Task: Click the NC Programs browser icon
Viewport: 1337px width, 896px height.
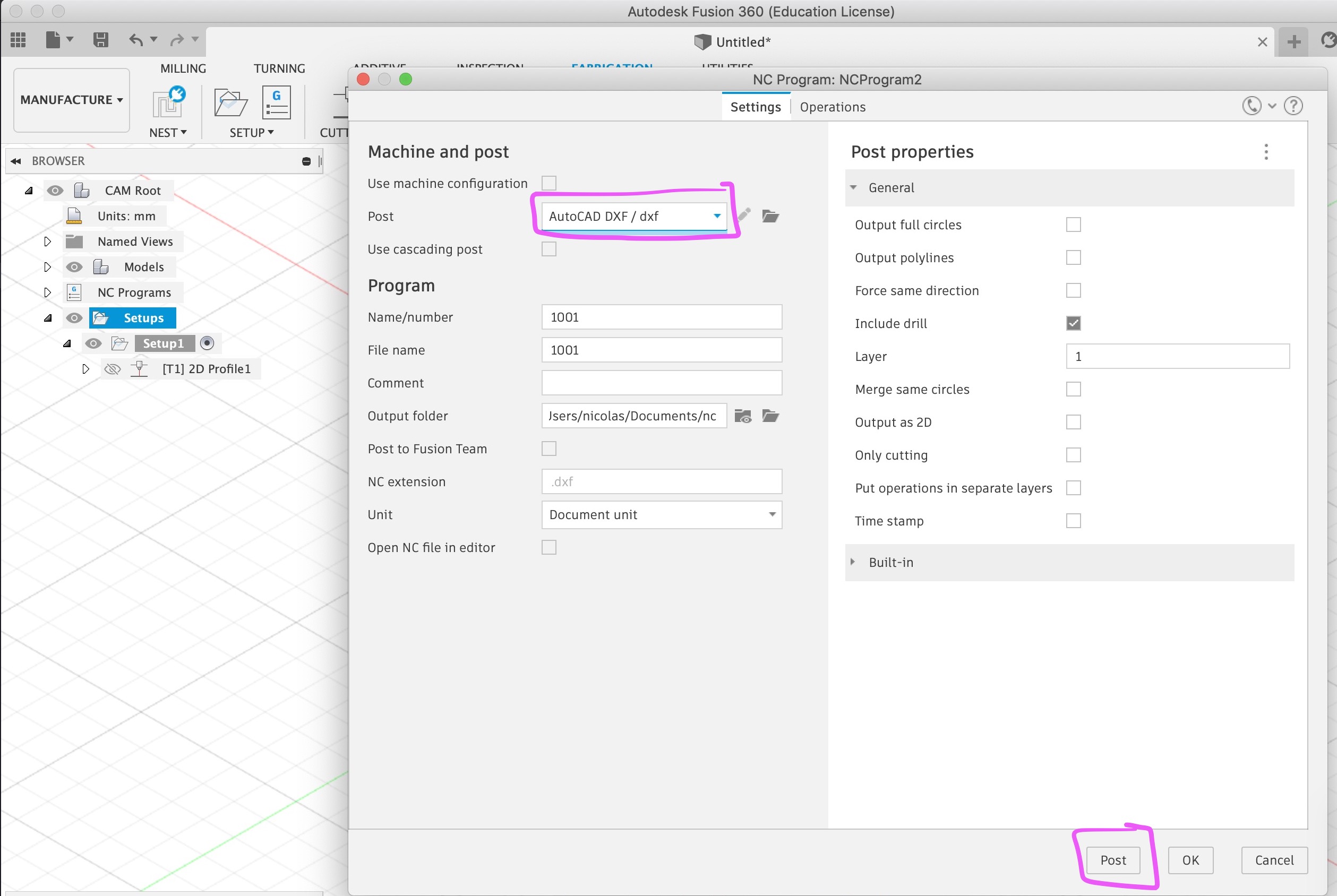Action: coord(74,292)
